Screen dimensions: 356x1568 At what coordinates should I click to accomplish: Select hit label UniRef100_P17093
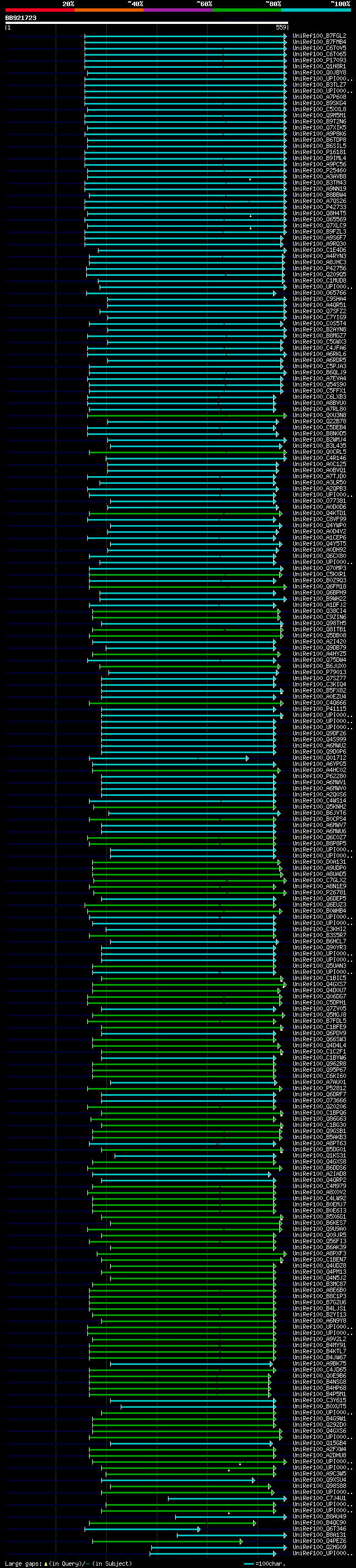pyautogui.click(x=319, y=60)
